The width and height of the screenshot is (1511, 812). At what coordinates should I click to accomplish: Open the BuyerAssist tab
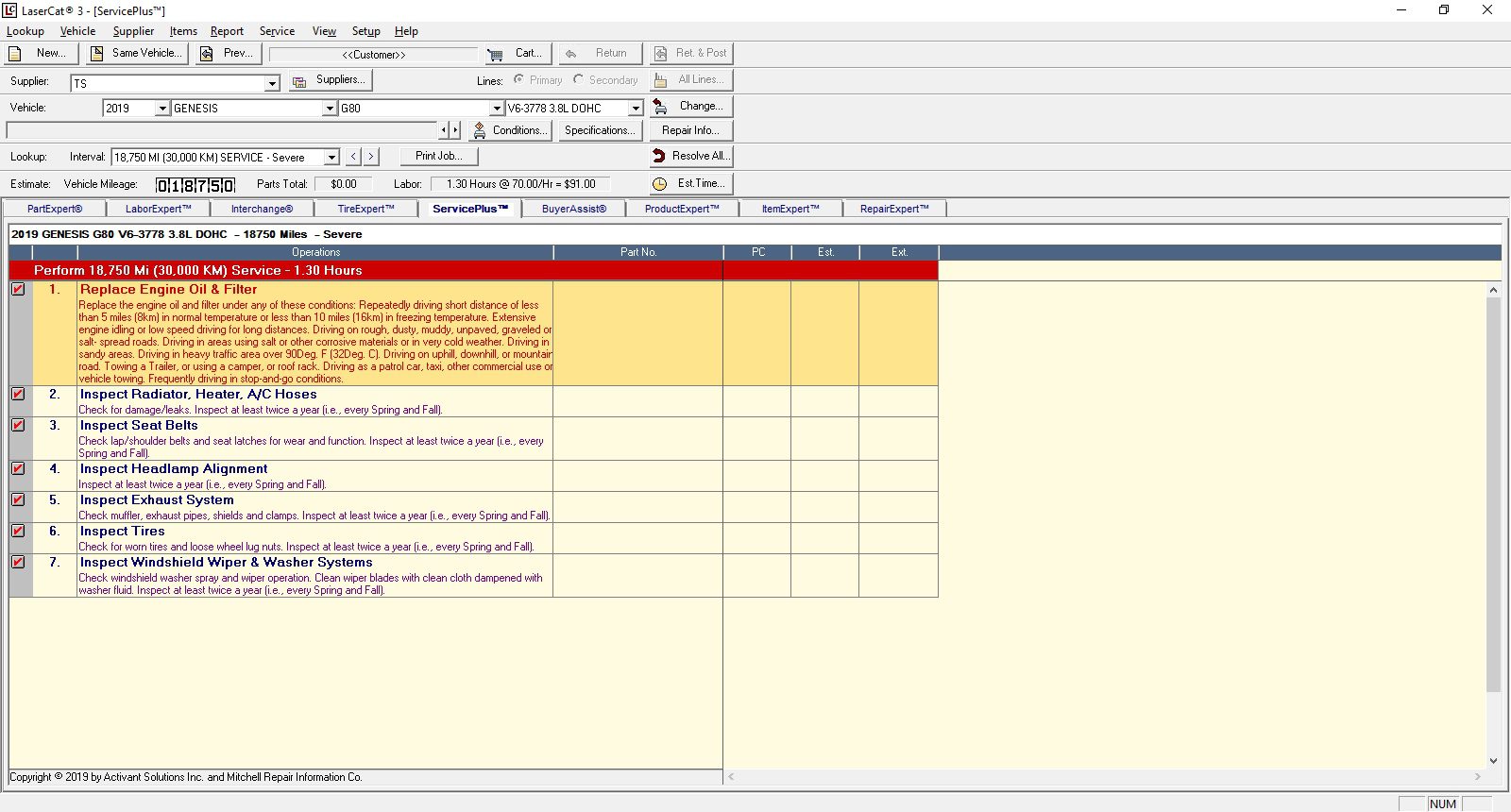click(574, 209)
